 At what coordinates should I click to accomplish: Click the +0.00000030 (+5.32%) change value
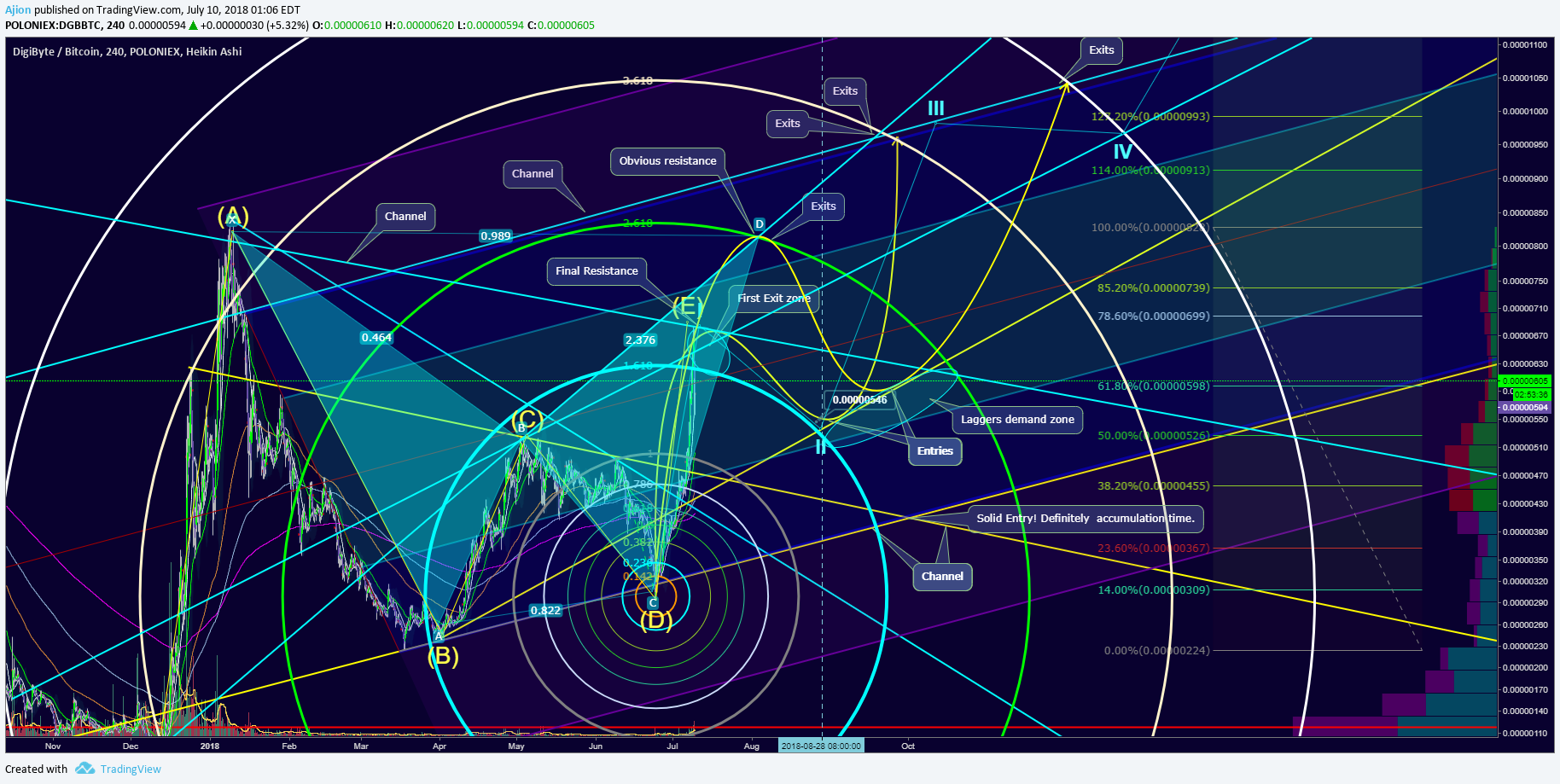(254, 26)
